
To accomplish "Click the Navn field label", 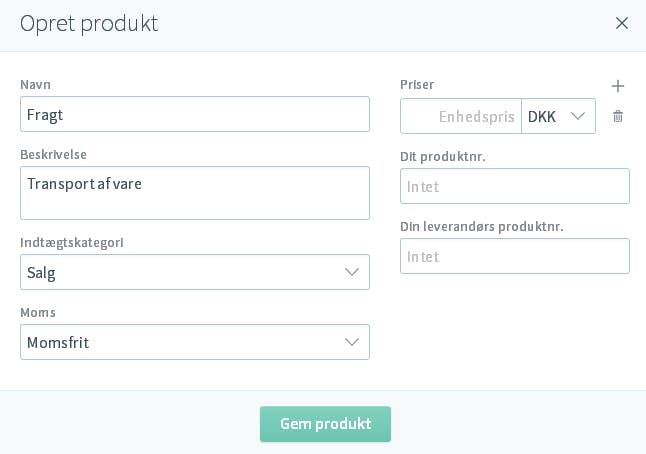I will click(35, 84).
